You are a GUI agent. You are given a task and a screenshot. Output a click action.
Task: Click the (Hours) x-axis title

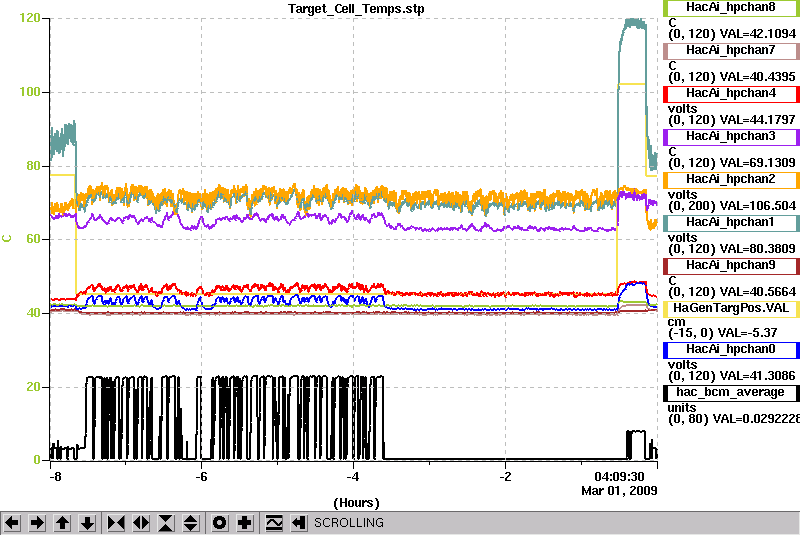click(x=356, y=503)
